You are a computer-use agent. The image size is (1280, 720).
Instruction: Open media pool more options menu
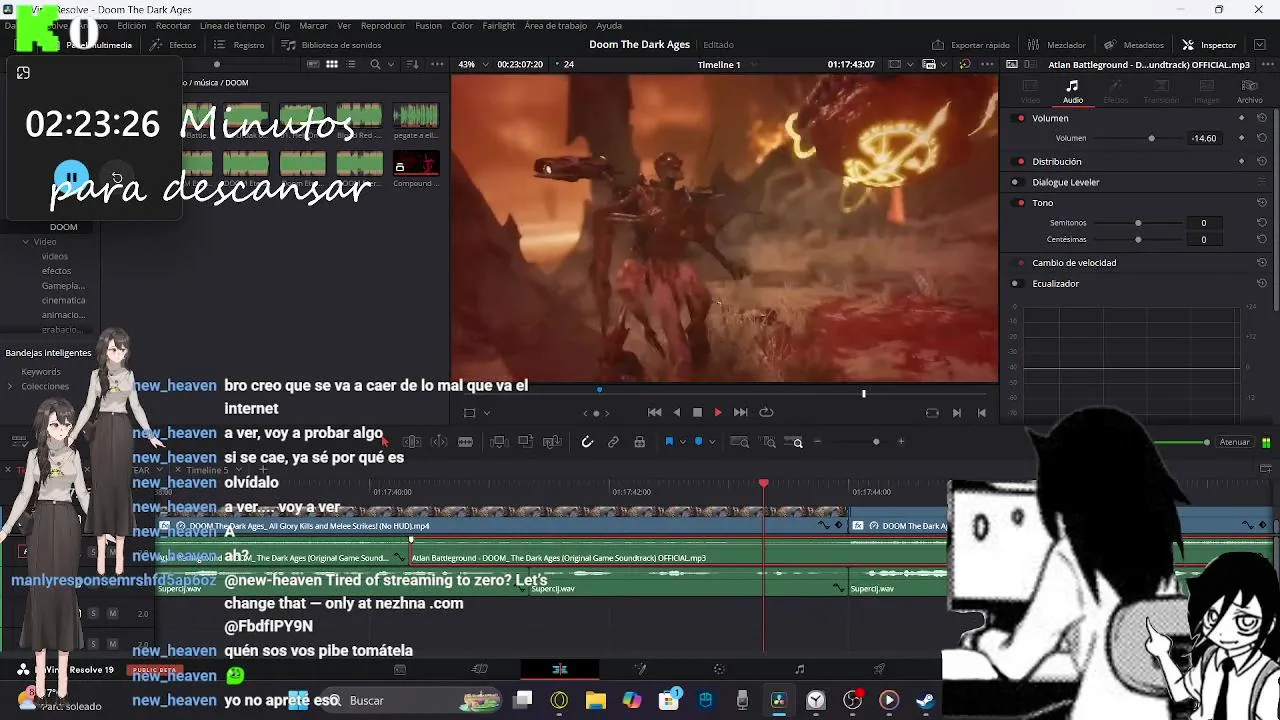tap(437, 64)
